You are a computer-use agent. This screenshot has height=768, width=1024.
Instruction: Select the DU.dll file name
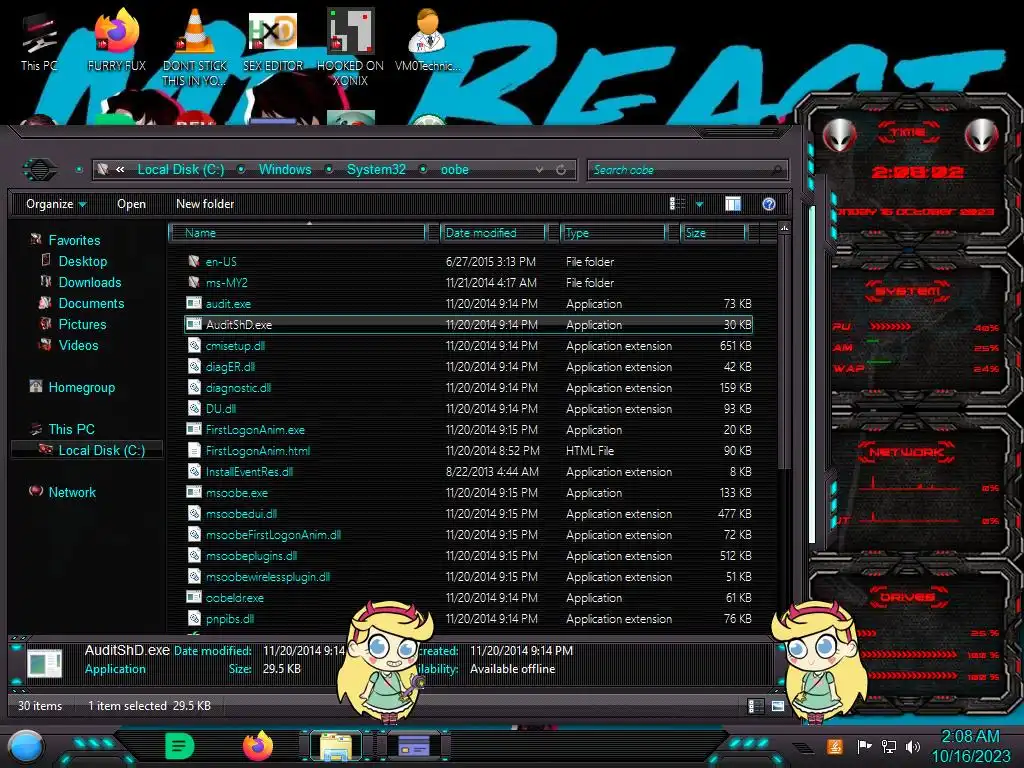click(x=221, y=408)
